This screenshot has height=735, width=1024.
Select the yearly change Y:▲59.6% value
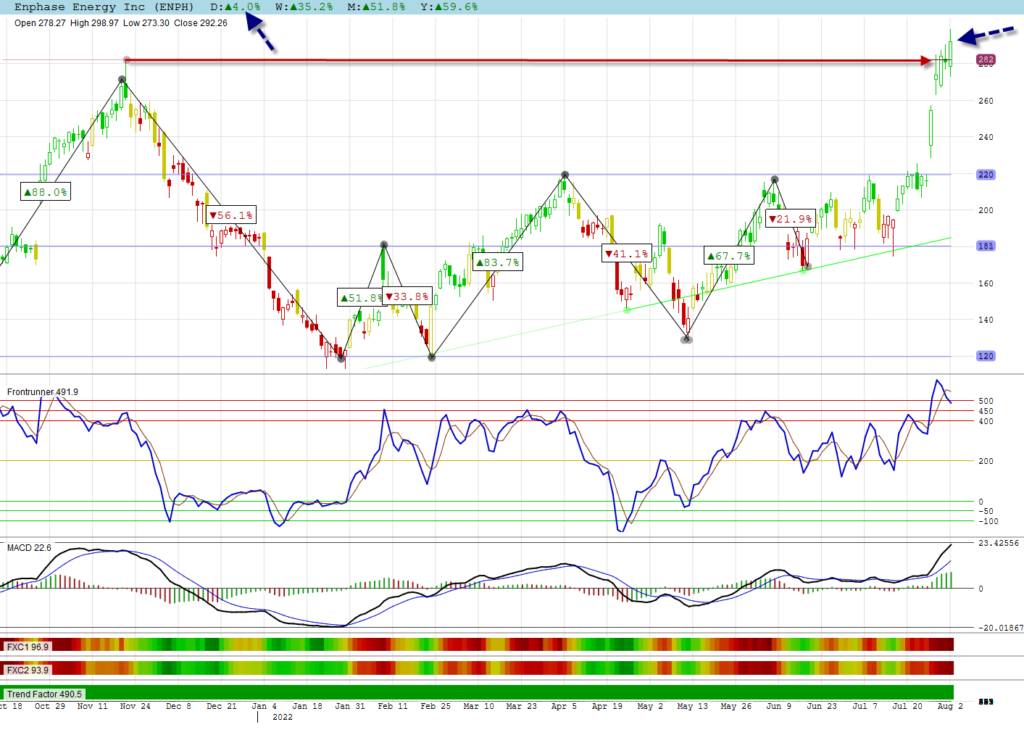pos(449,7)
